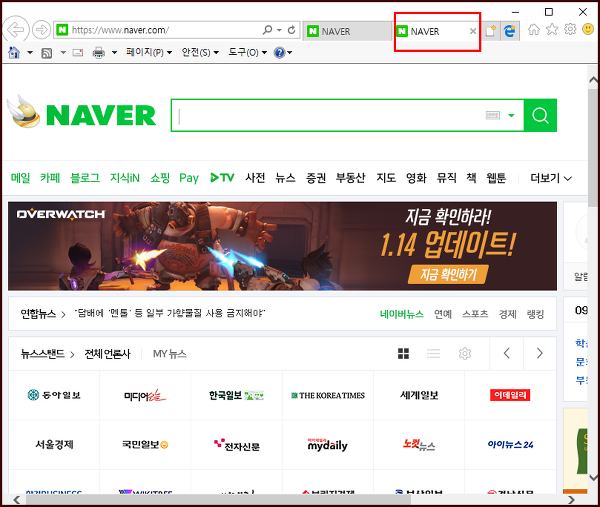Open the address bar autocomplete dropdown arrow
This screenshot has height=507, width=600.
(x=279, y=30)
